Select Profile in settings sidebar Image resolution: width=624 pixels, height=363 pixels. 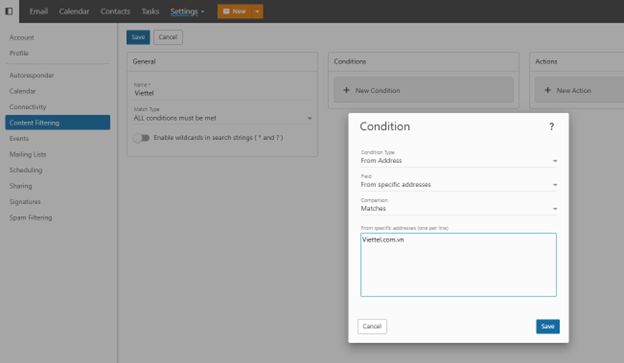point(19,53)
